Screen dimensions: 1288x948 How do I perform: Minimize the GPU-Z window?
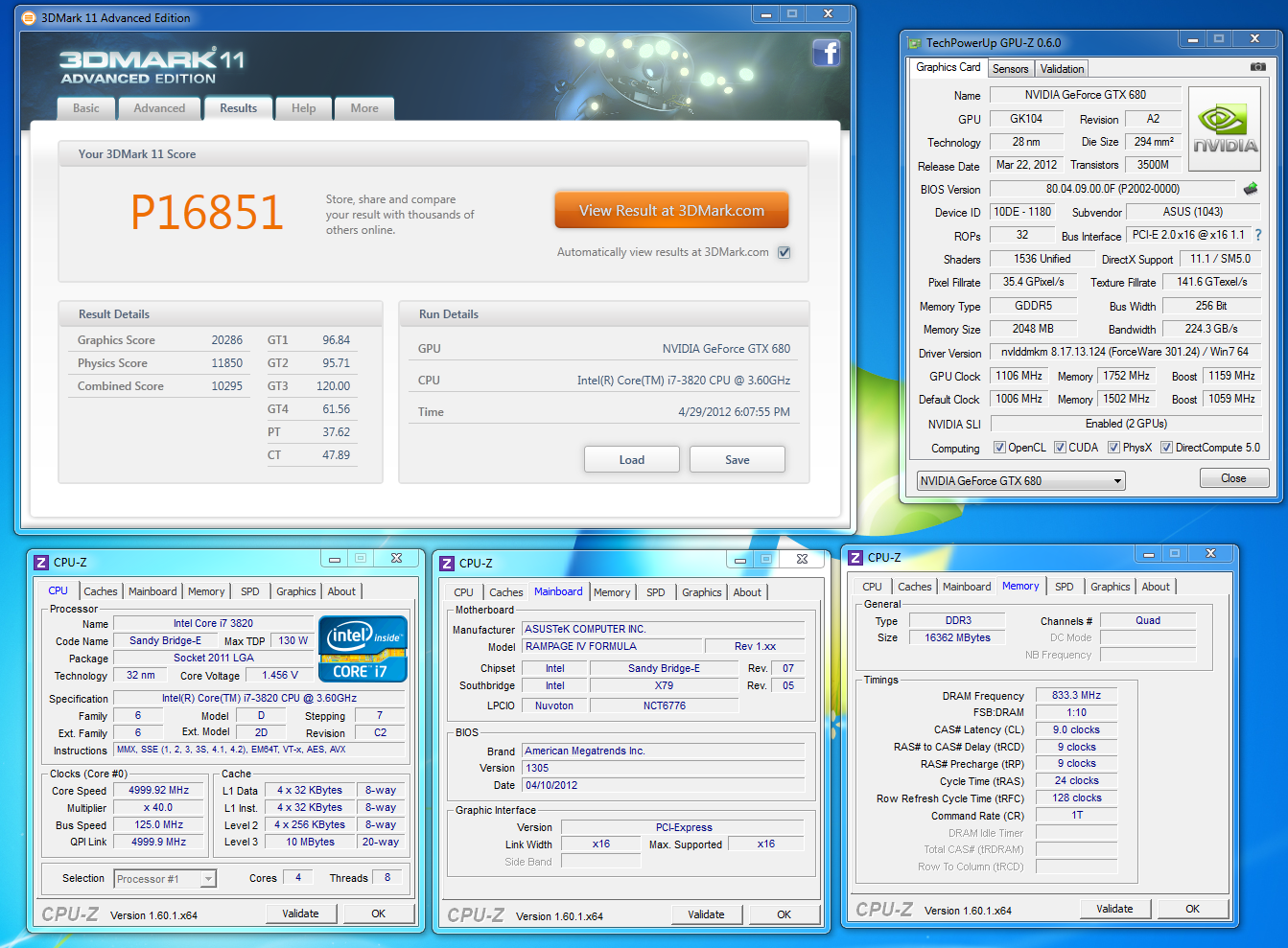tap(1193, 39)
